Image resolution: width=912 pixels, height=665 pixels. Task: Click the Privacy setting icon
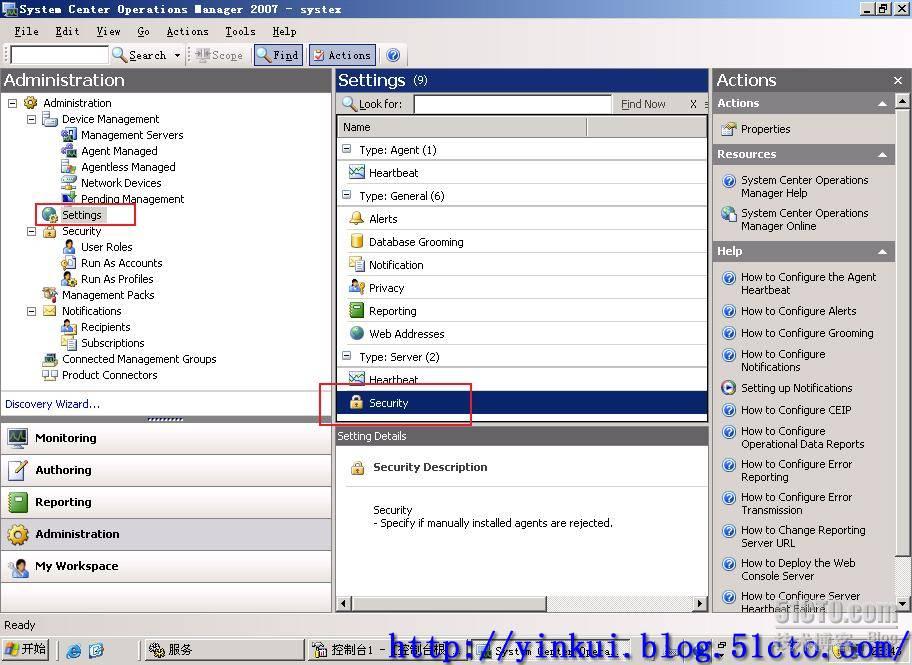pos(356,287)
